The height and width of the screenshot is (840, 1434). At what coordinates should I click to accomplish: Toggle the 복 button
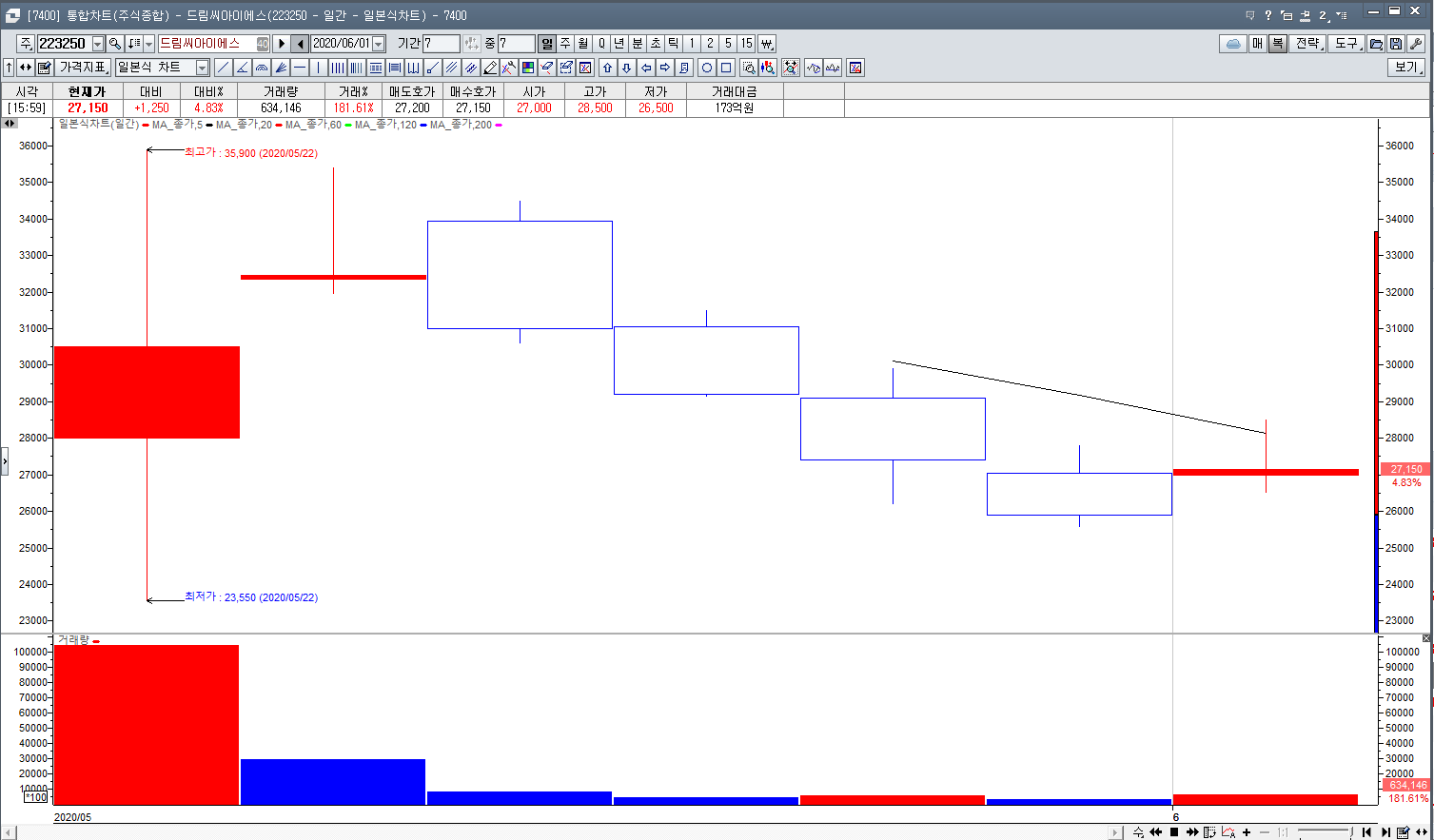[x=1277, y=44]
